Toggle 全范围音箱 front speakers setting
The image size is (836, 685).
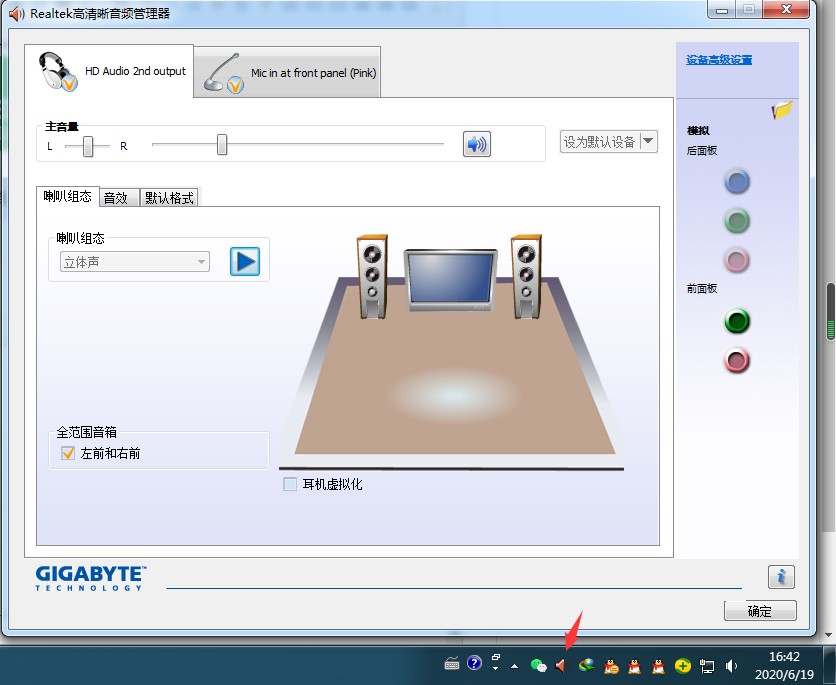(x=69, y=451)
